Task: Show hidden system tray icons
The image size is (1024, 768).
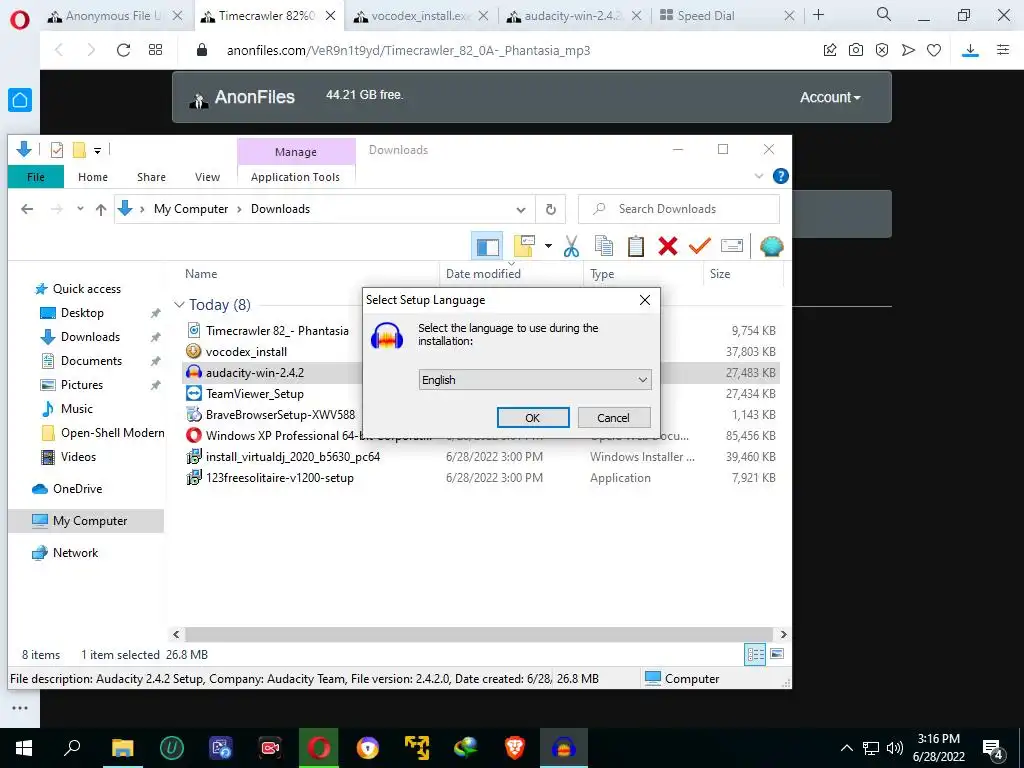Action: point(846,748)
